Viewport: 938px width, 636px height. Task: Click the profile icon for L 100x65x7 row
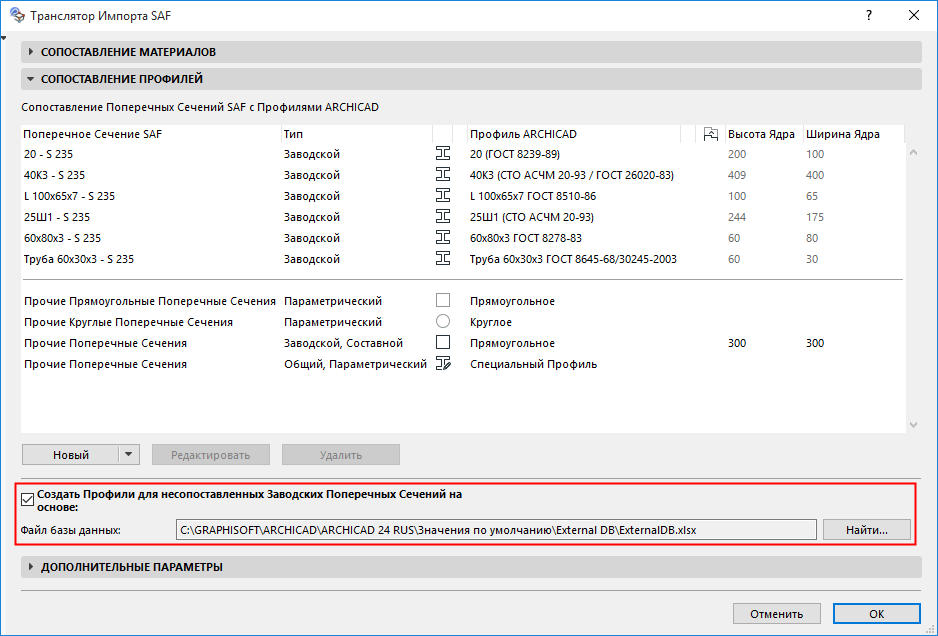click(443, 196)
